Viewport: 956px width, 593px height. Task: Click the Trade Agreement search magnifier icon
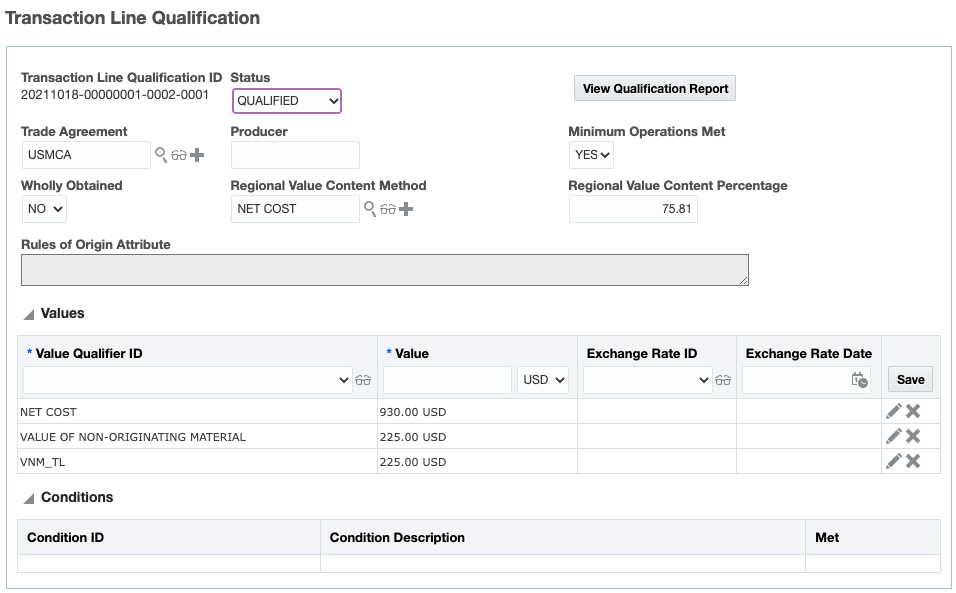(x=160, y=155)
